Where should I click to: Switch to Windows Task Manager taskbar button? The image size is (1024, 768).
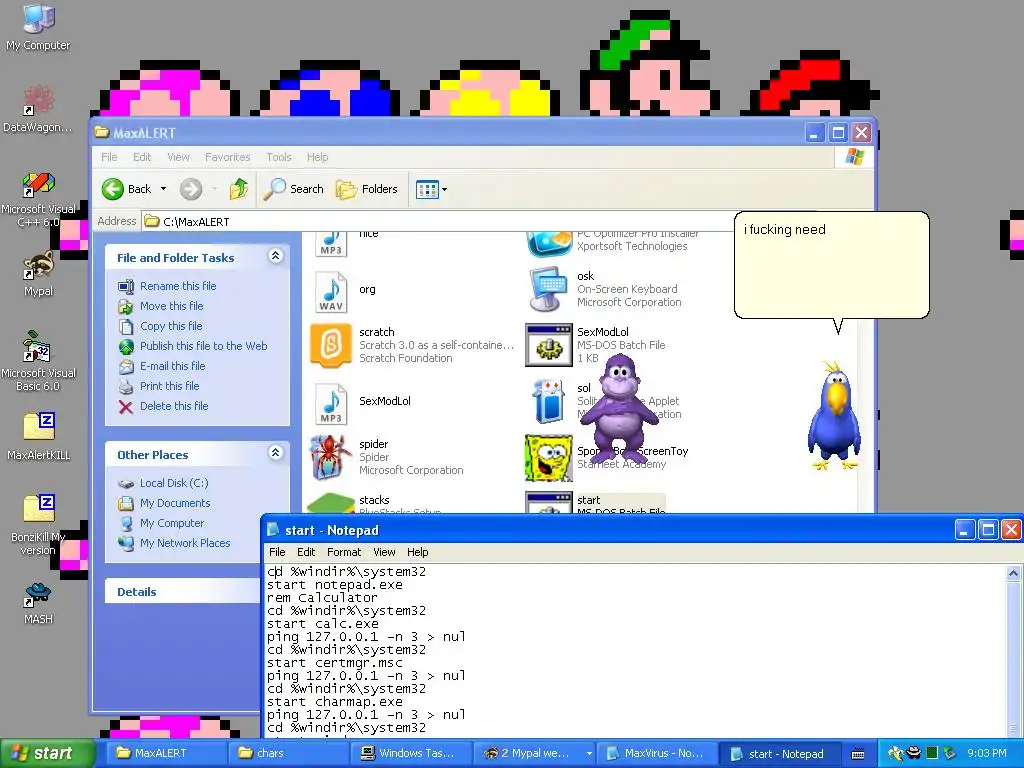pyautogui.click(x=411, y=754)
